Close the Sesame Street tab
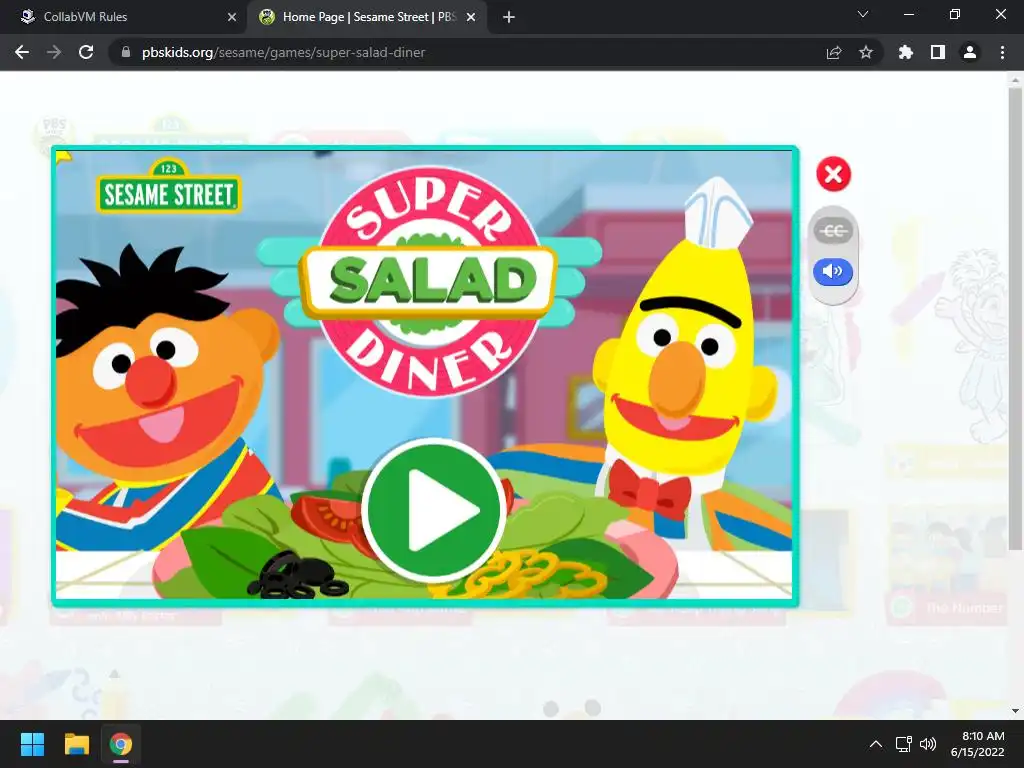This screenshot has width=1024, height=768. [x=471, y=17]
